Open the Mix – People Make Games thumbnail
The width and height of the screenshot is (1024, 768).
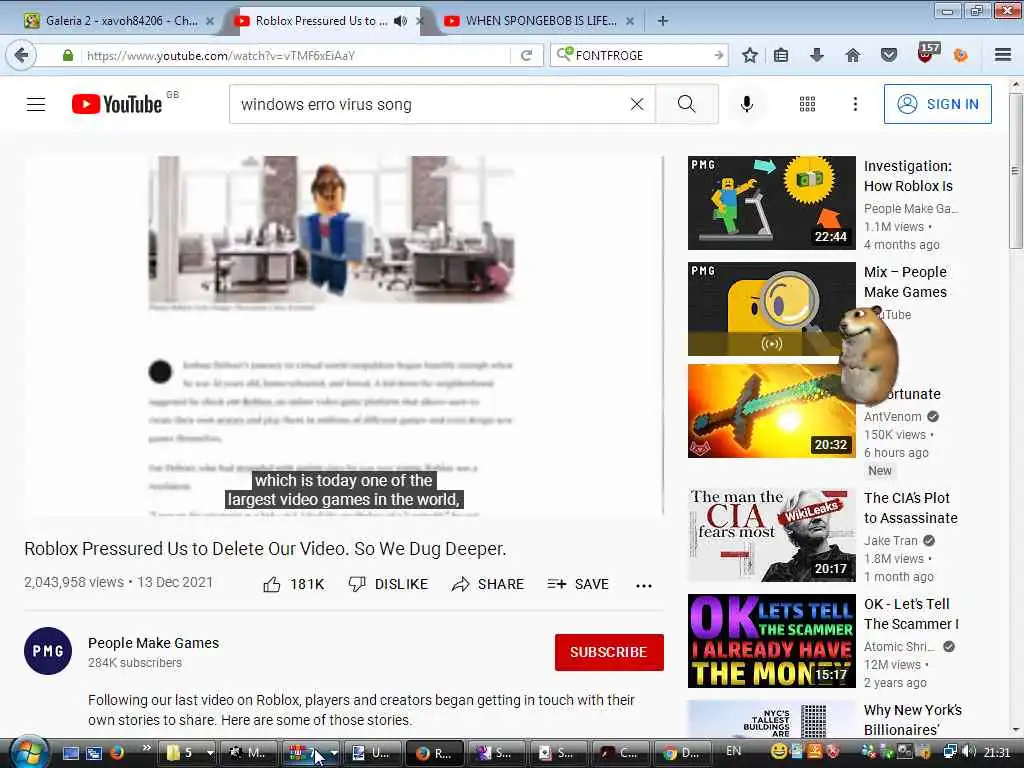771,309
